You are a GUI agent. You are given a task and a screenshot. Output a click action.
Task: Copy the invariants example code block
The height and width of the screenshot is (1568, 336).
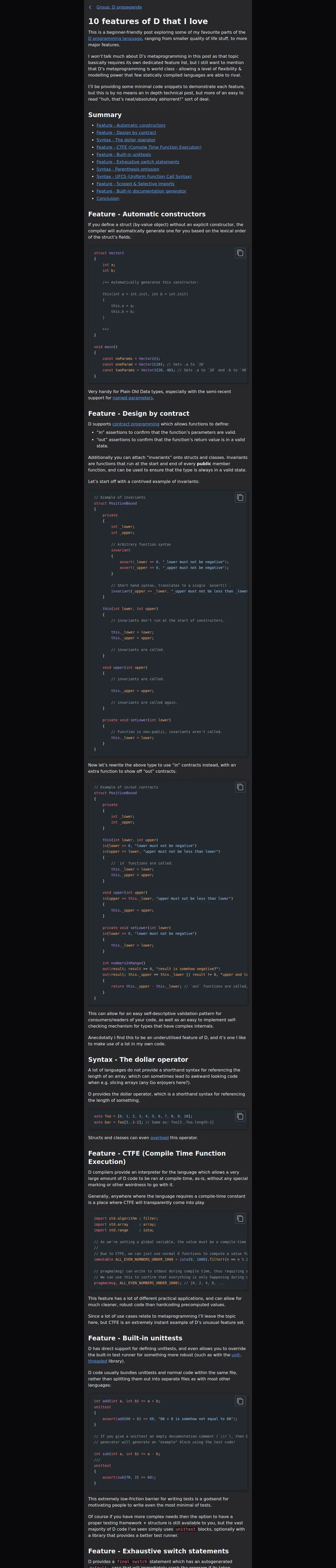(240, 497)
